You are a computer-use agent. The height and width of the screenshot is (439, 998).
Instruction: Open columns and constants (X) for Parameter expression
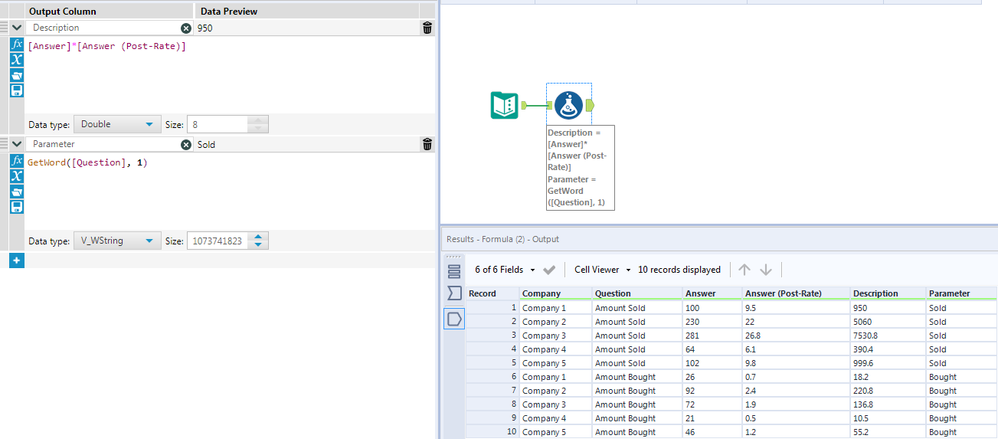click(x=17, y=176)
